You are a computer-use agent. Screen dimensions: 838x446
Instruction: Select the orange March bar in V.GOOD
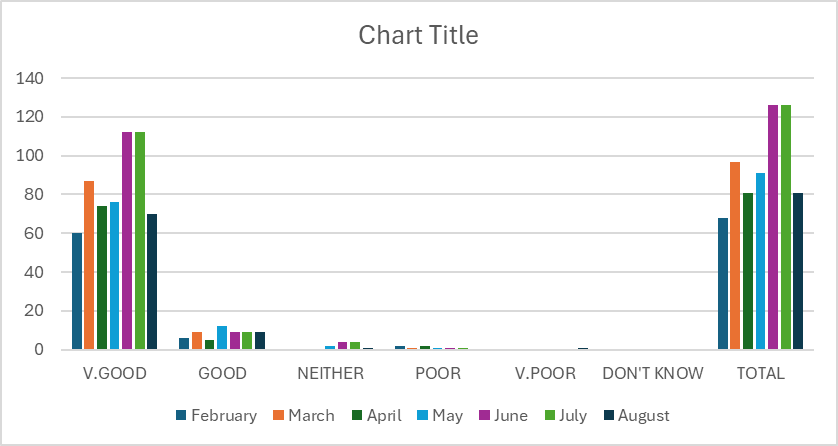click(90, 265)
